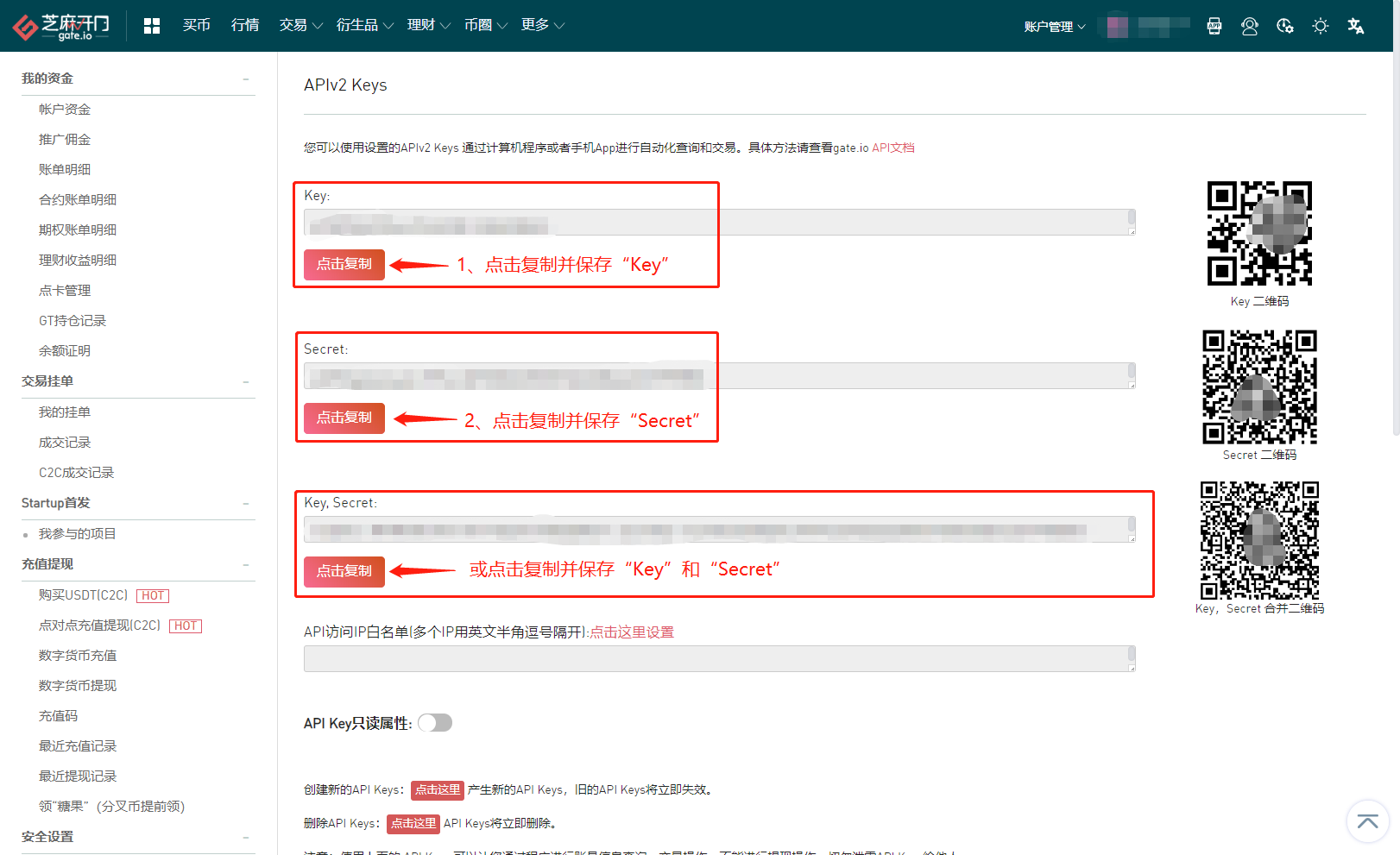Go to 行情 in top navigation
The width and height of the screenshot is (1400, 855).
coord(245,25)
